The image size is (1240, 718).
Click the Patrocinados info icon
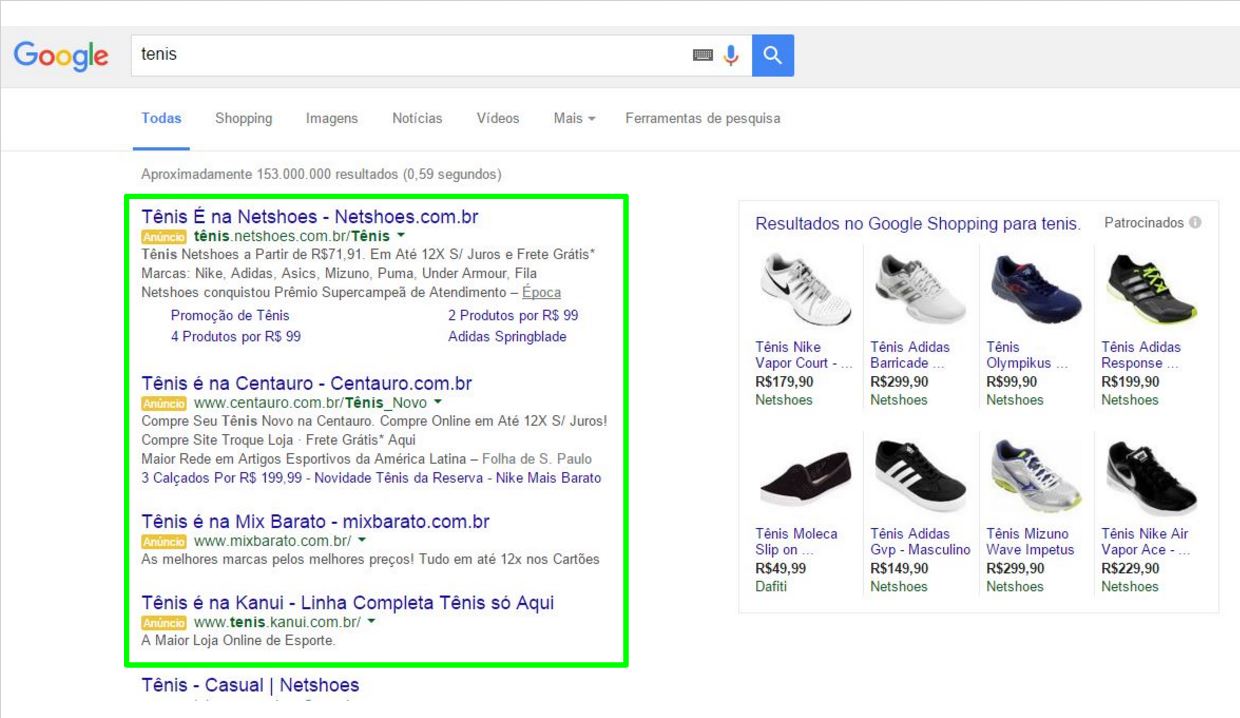pos(1195,223)
